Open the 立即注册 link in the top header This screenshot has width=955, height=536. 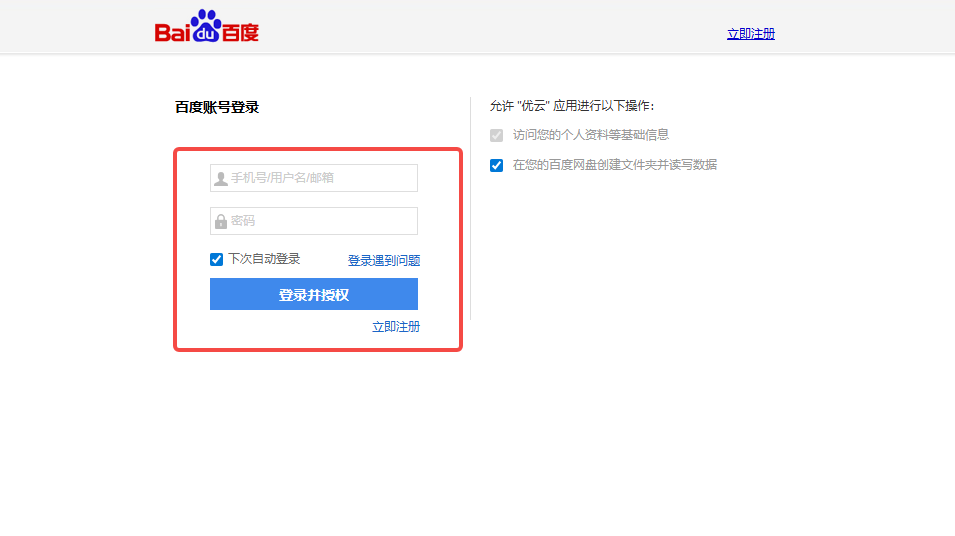(x=750, y=34)
